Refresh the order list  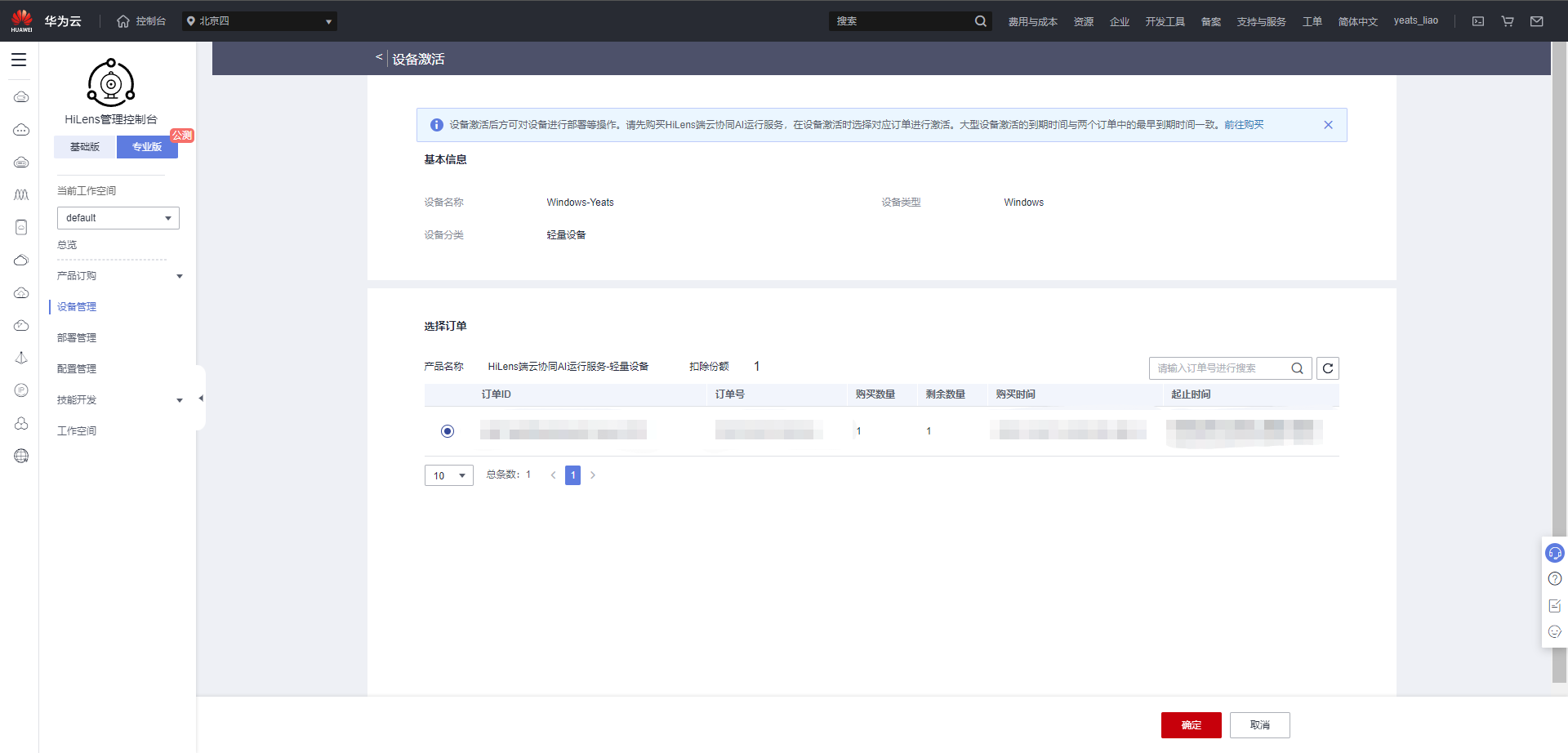tap(1328, 368)
